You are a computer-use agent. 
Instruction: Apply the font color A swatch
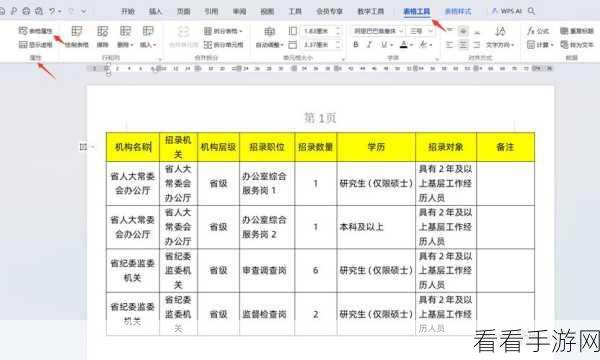click(x=404, y=45)
